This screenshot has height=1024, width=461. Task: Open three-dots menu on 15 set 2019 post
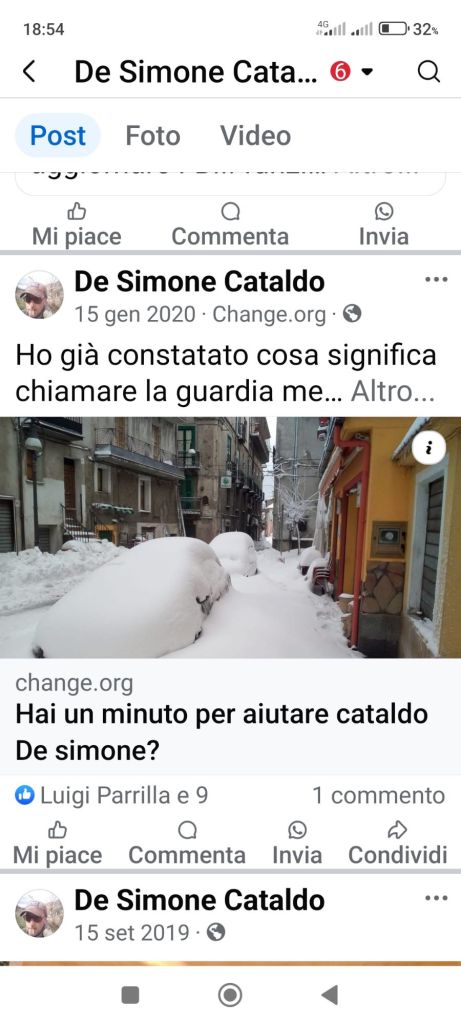pos(436,898)
